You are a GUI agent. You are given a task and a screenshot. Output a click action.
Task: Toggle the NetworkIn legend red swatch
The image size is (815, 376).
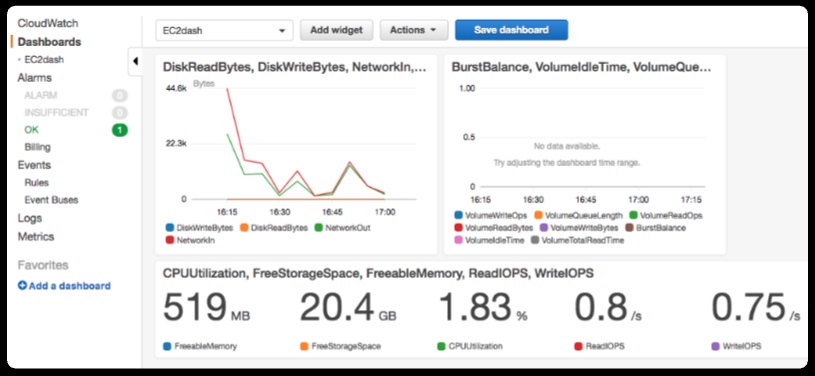click(x=169, y=240)
